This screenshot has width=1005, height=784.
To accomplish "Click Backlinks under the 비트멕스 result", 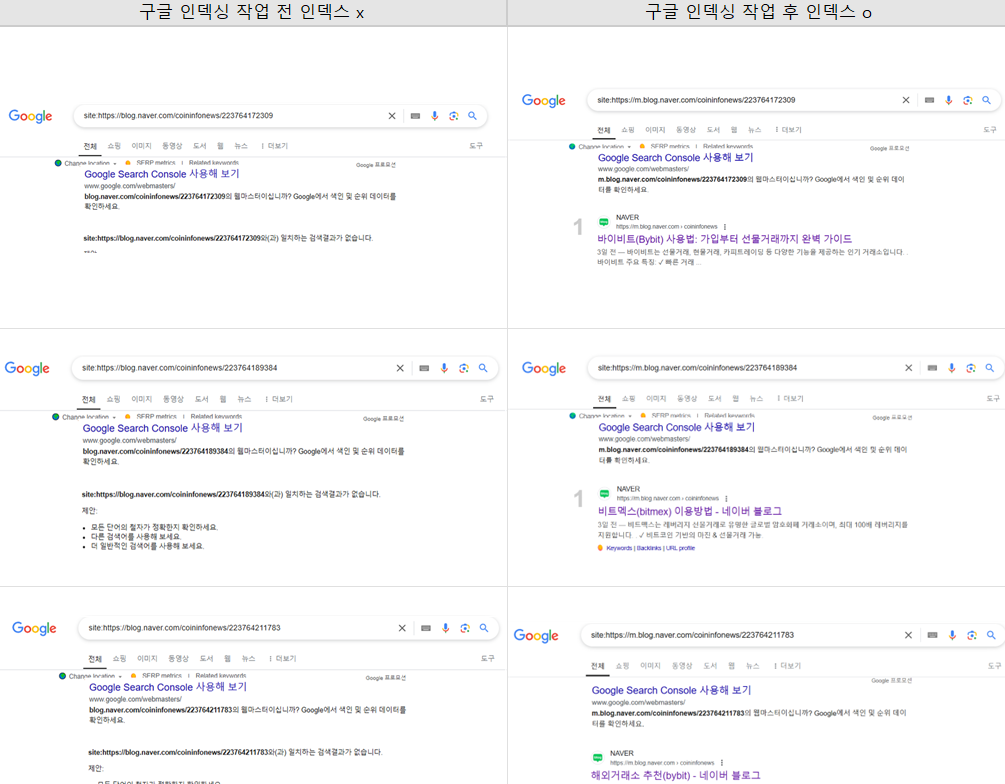I will point(649,549).
